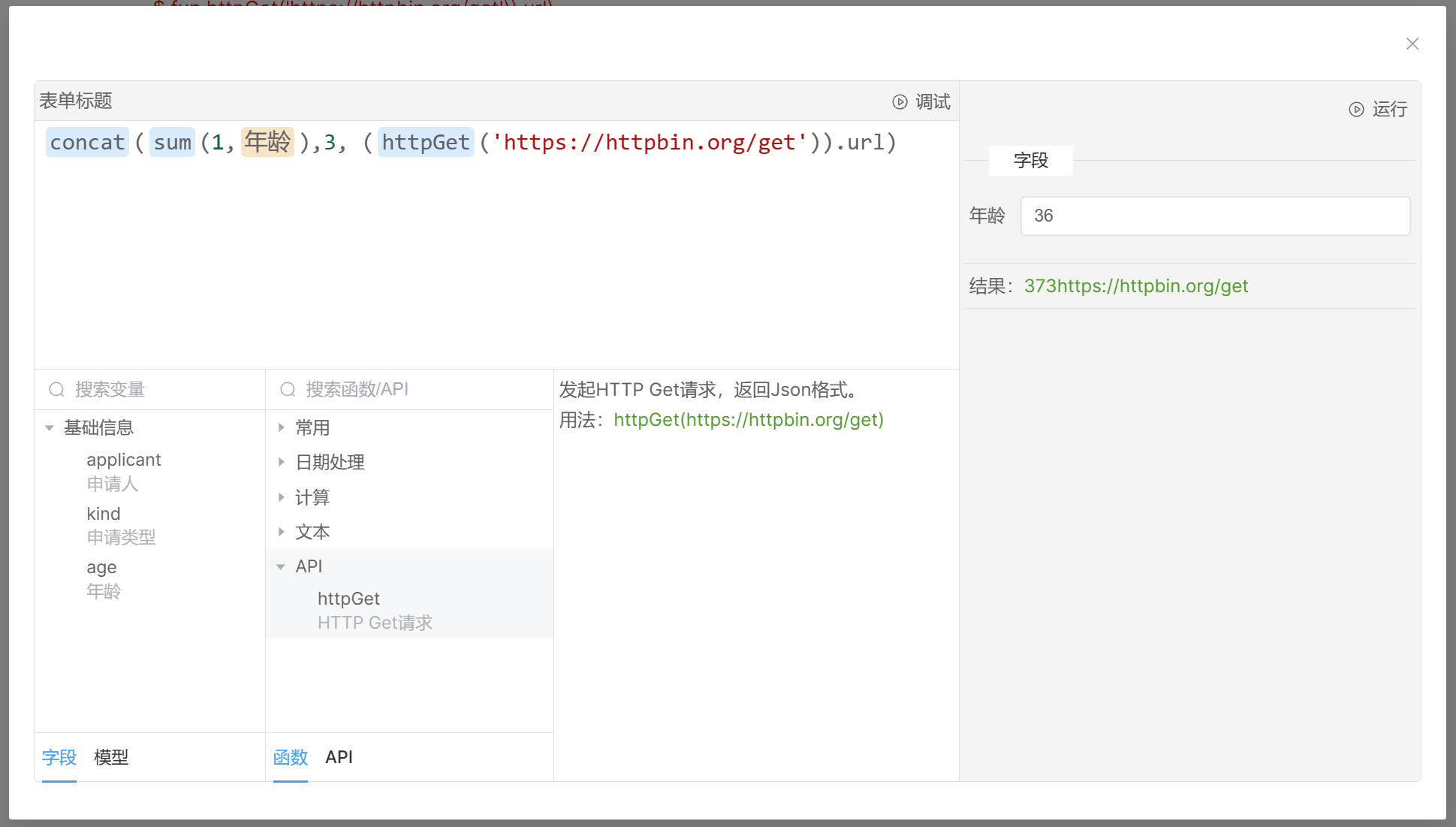Image resolution: width=1456 pixels, height=827 pixels.
Task: Switch to the API tab at bottom
Action: tap(339, 757)
